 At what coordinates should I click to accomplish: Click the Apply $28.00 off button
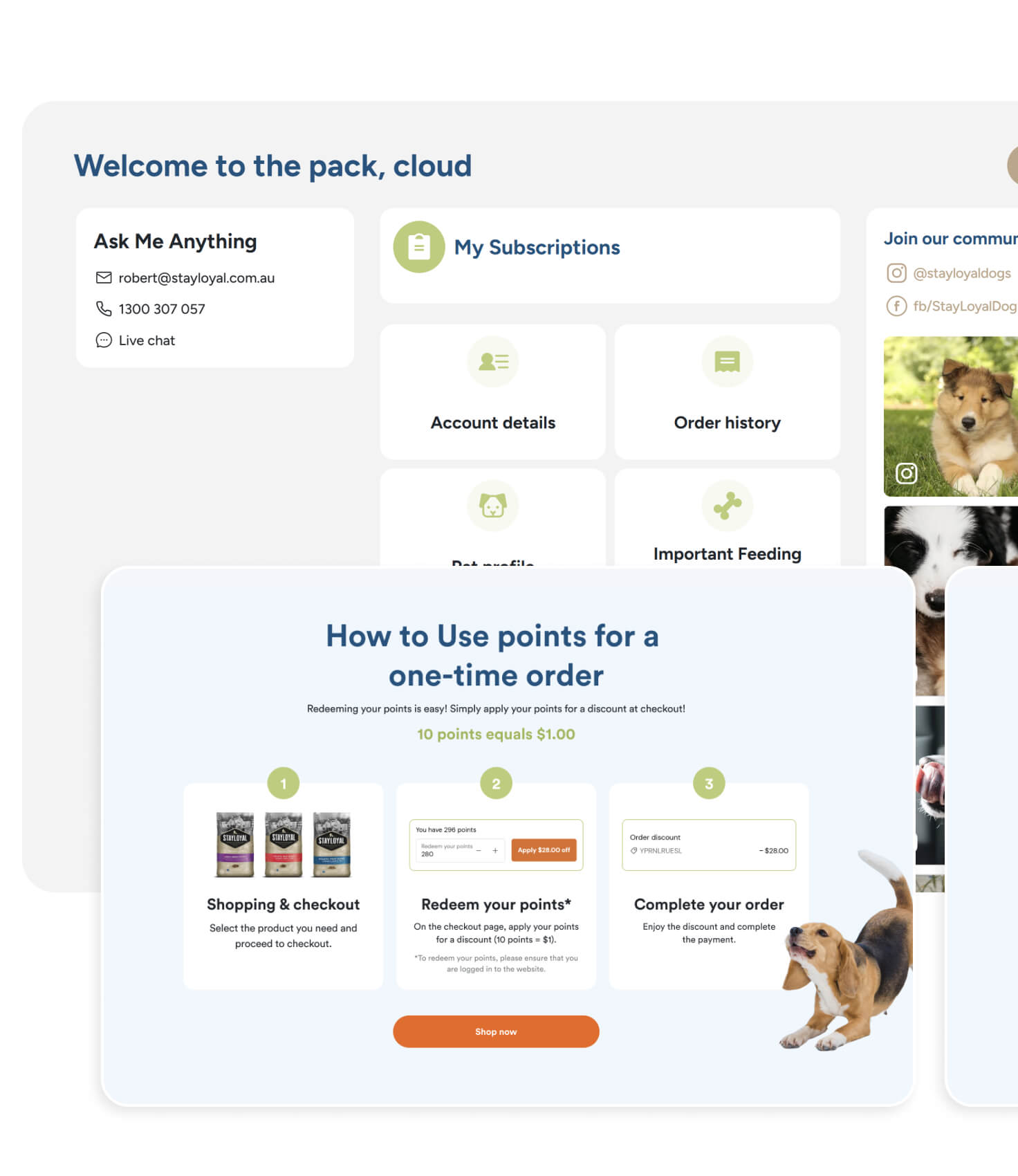pyautogui.click(x=544, y=850)
